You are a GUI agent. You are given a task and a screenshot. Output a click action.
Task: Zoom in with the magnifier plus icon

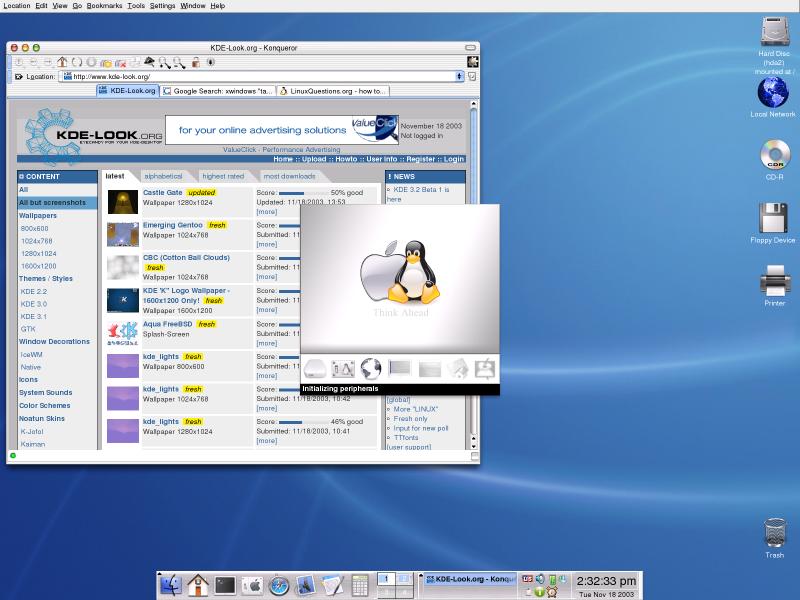[164, 62]
